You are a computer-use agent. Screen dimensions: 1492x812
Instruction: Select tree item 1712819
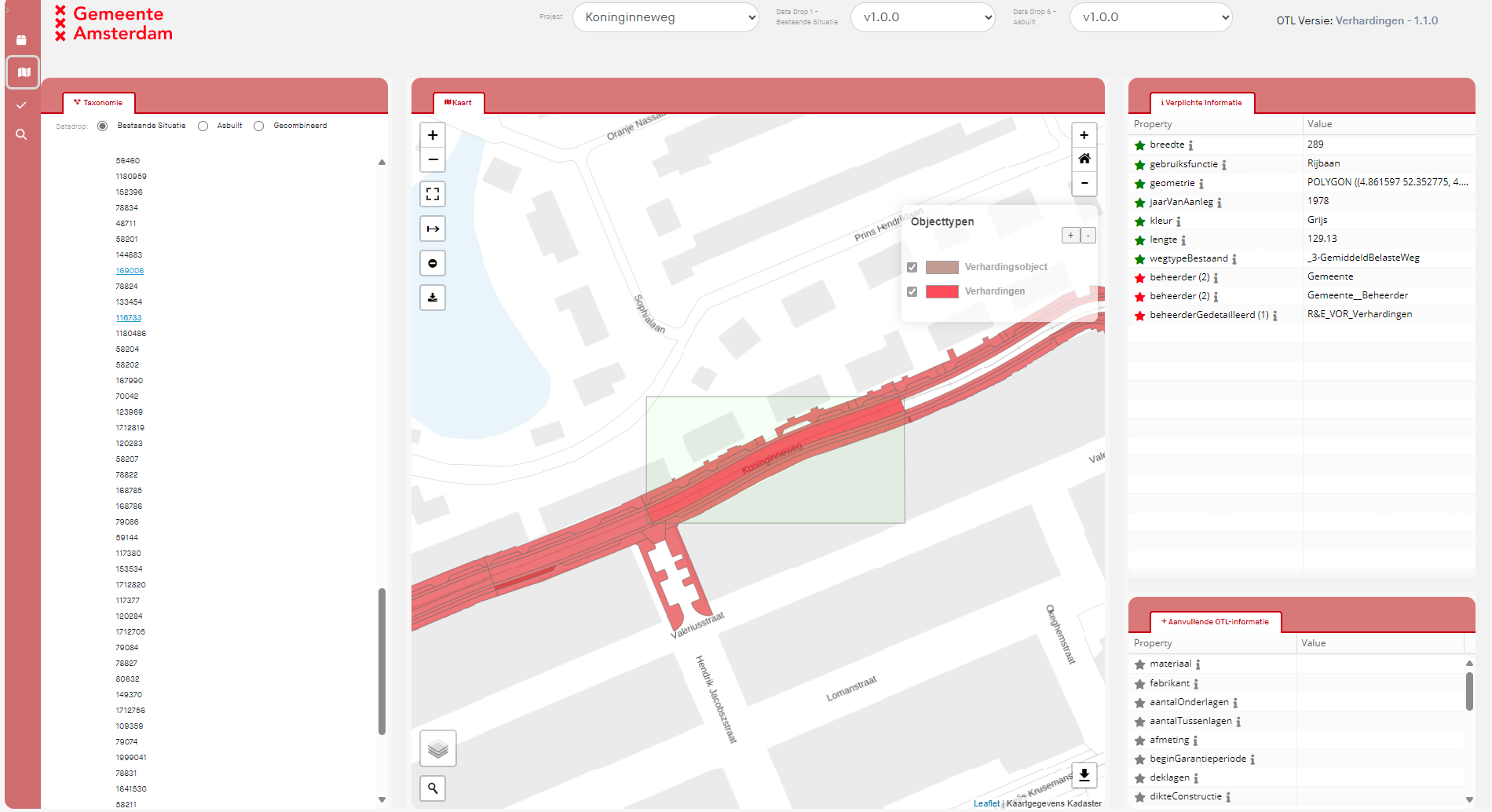(x=130, y=428)
